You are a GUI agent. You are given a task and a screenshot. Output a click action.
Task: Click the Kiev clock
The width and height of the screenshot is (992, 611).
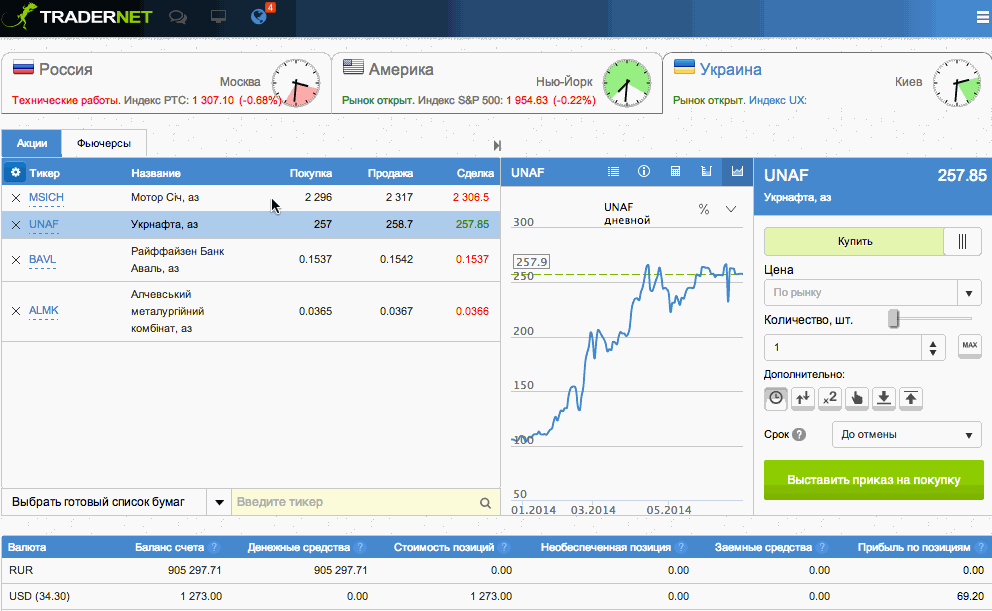pos(957,83)
